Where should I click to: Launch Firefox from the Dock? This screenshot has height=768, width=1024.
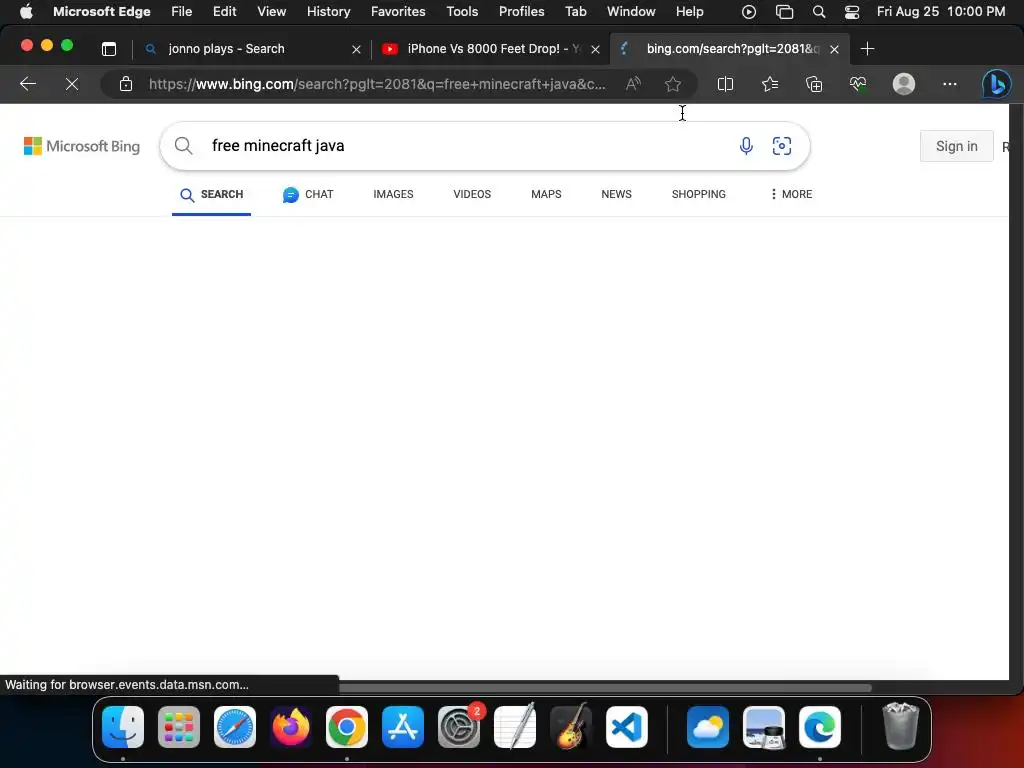291,727
